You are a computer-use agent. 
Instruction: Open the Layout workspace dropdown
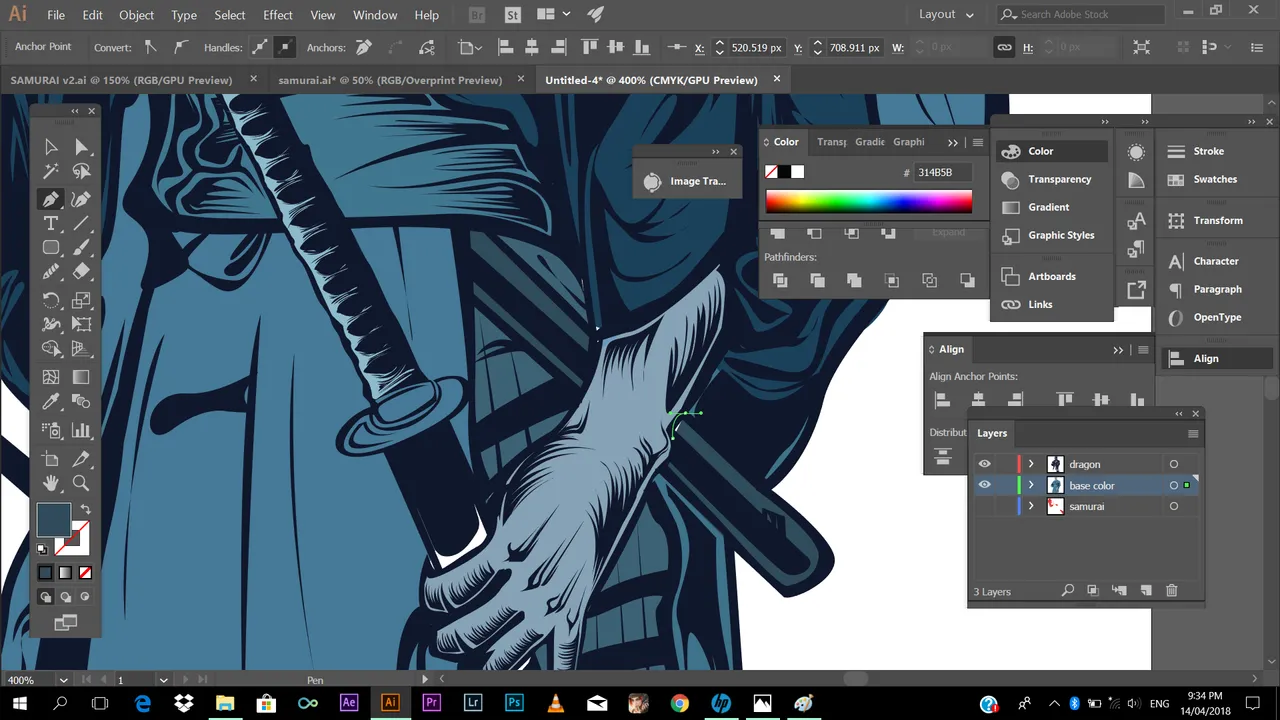click(x=946, y=14)
